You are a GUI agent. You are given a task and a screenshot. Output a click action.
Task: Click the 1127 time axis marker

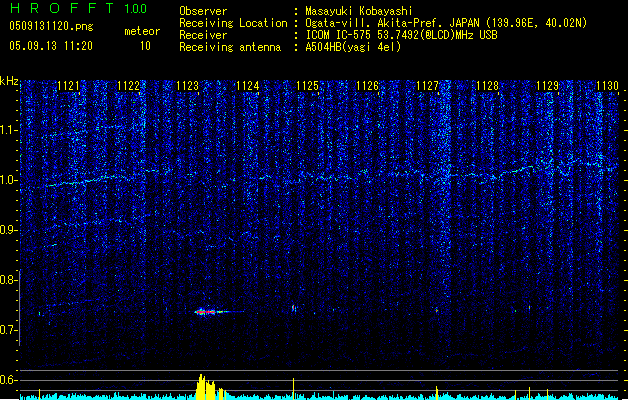(427, 86)
